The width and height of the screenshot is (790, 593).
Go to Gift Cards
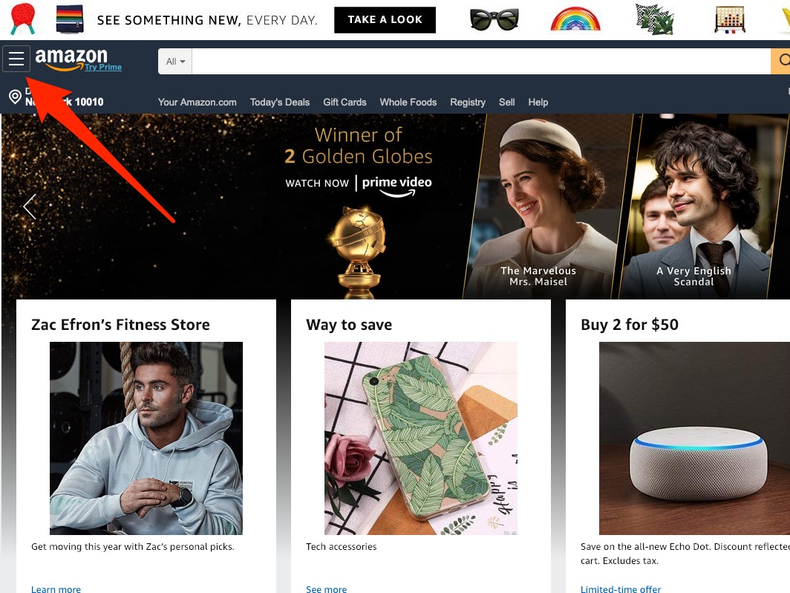(345, 102)
